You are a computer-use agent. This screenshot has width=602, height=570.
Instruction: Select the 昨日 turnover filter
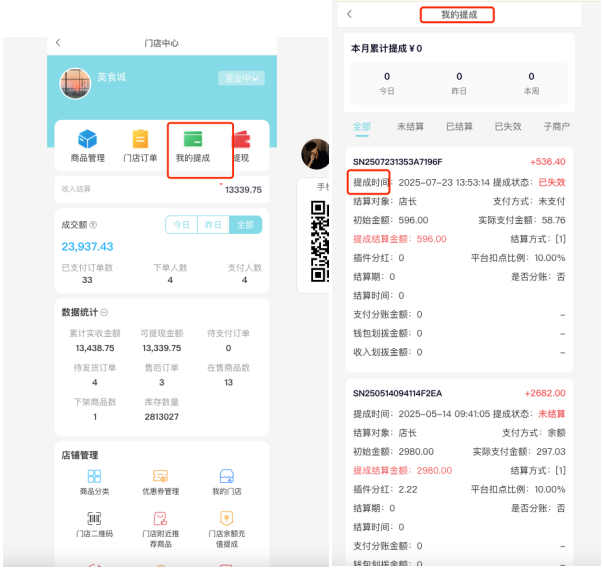[212, 225]
